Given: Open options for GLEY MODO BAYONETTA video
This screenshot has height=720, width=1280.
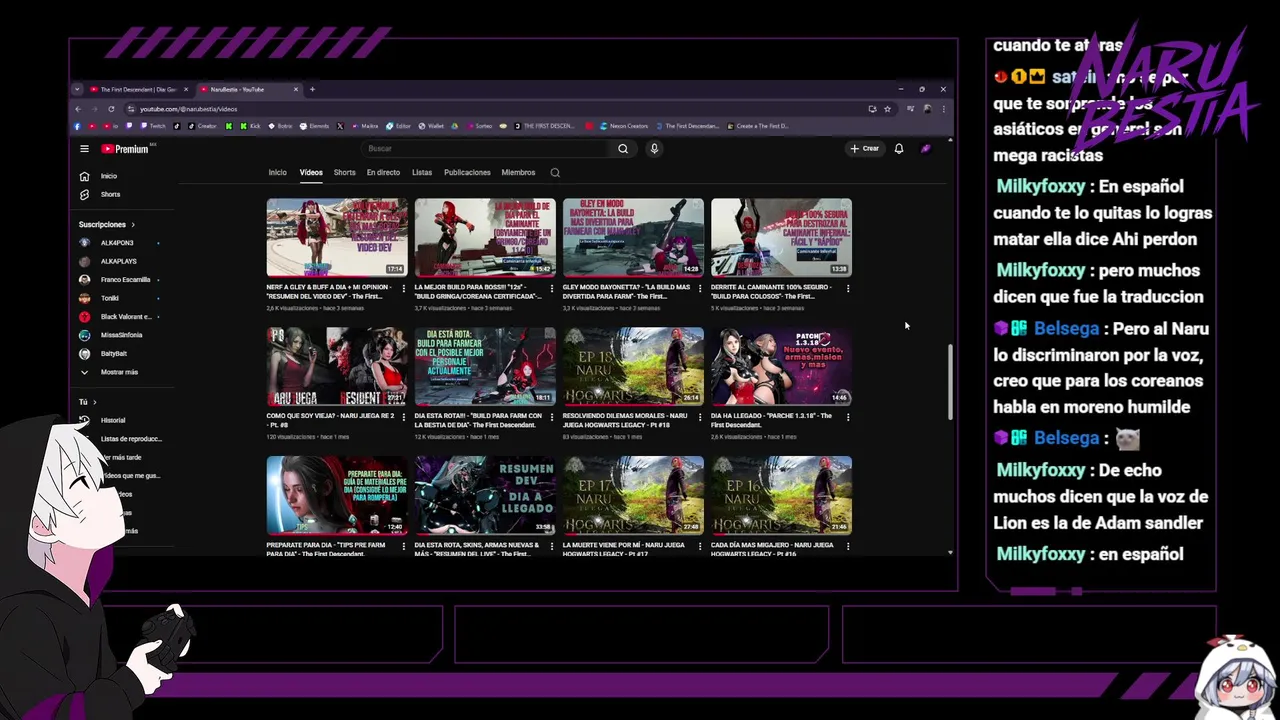Looking at the screenshot, I should 700,288.
